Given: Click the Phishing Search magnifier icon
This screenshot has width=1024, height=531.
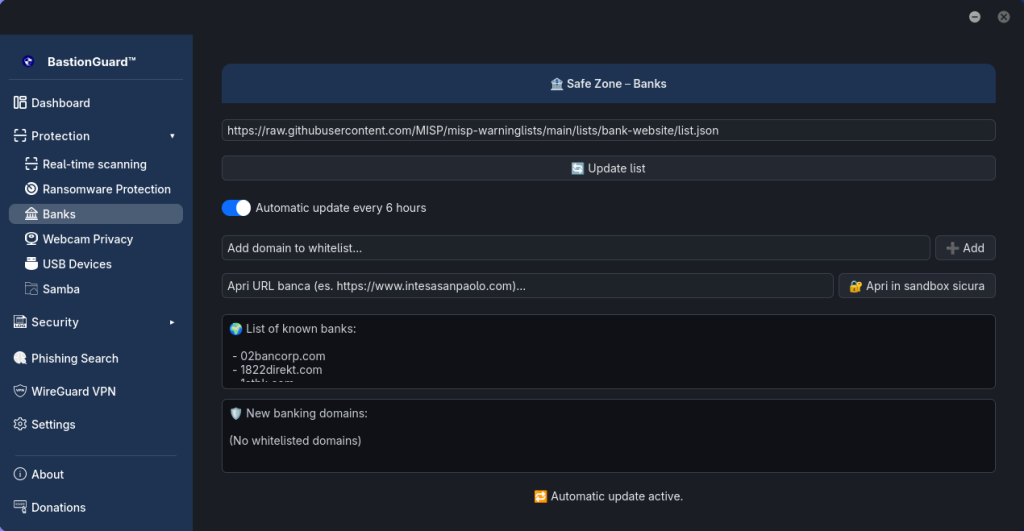Looking at the screenshot, I should [20, 358].
